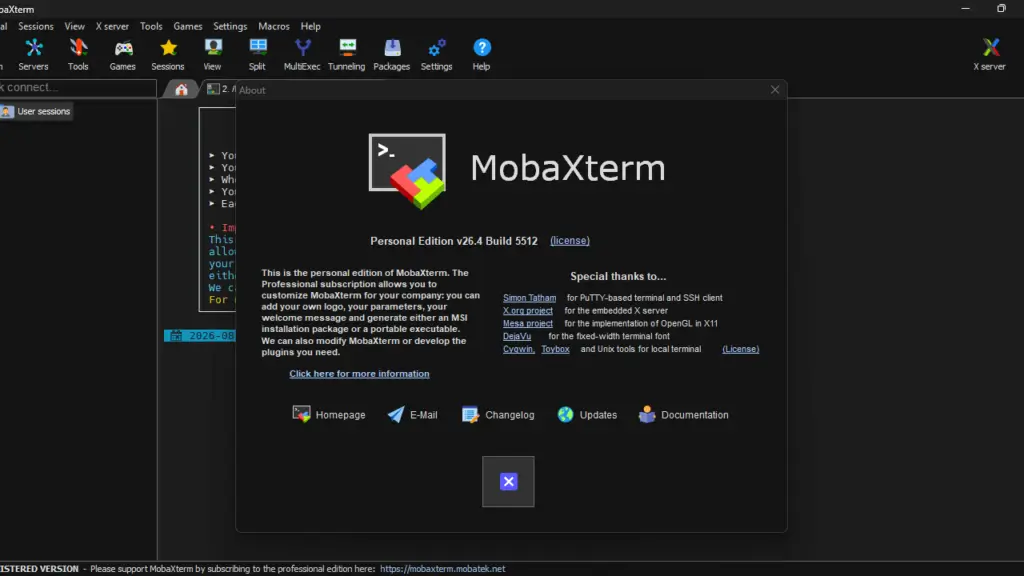The image size is (1024, 576).
Task: Click the Personal Edition version text
Action: point(454,241)
